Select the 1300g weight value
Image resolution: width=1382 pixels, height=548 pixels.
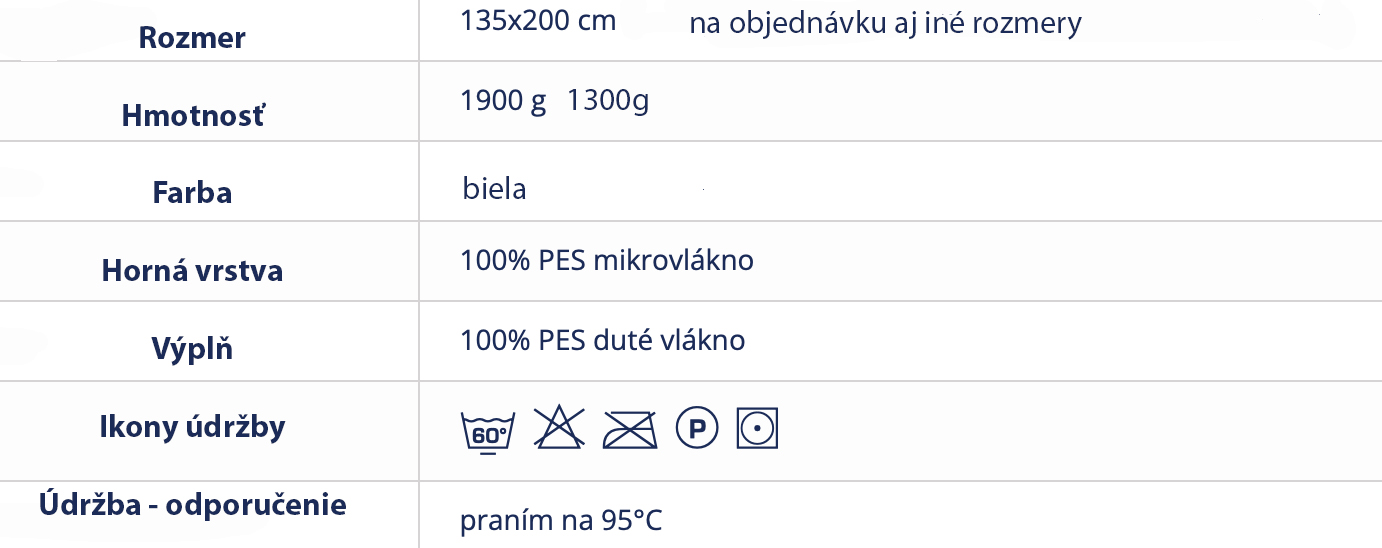(x=608, y=101)
